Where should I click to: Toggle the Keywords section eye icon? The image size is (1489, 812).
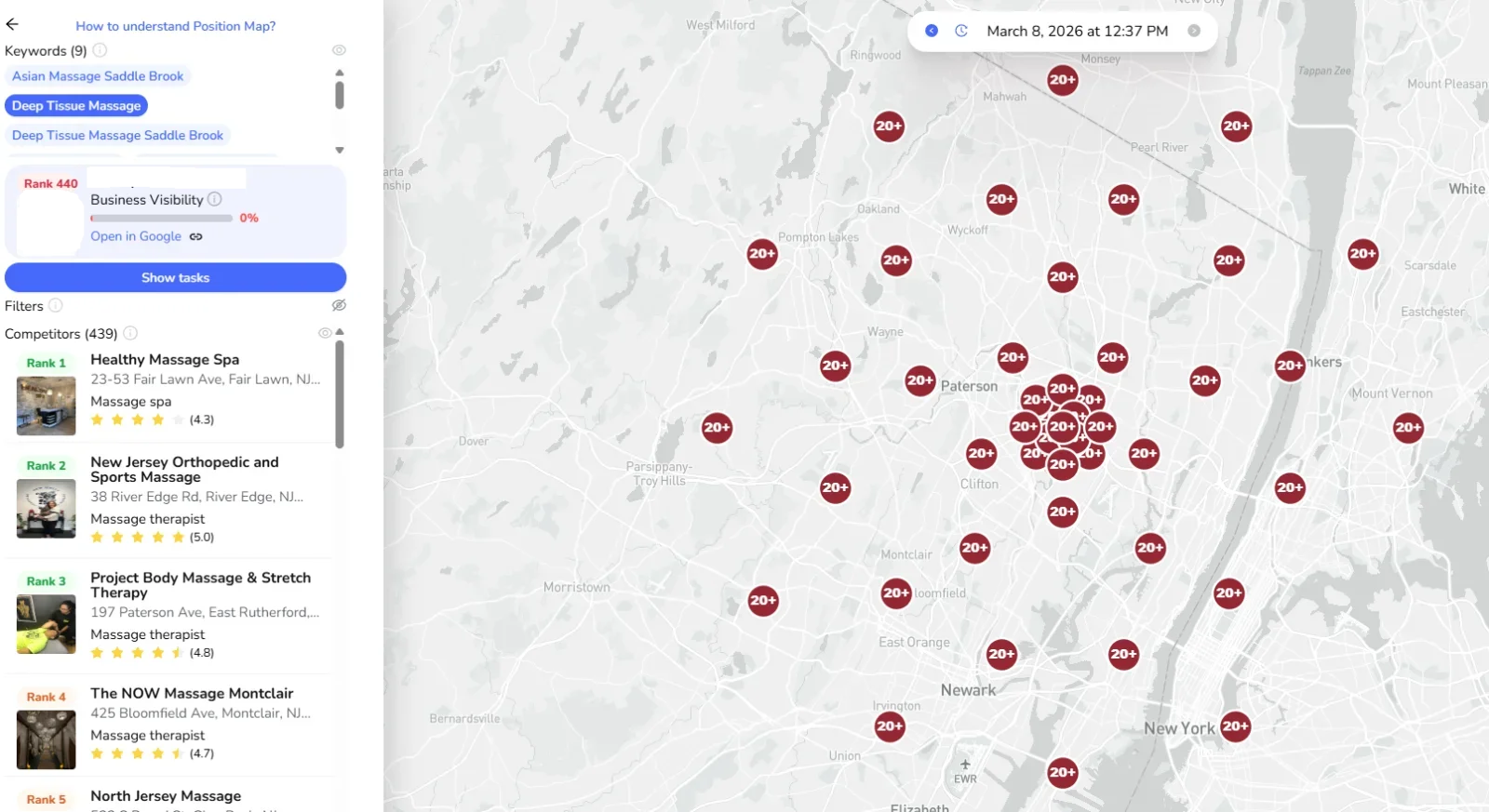(x=339, y=50)
